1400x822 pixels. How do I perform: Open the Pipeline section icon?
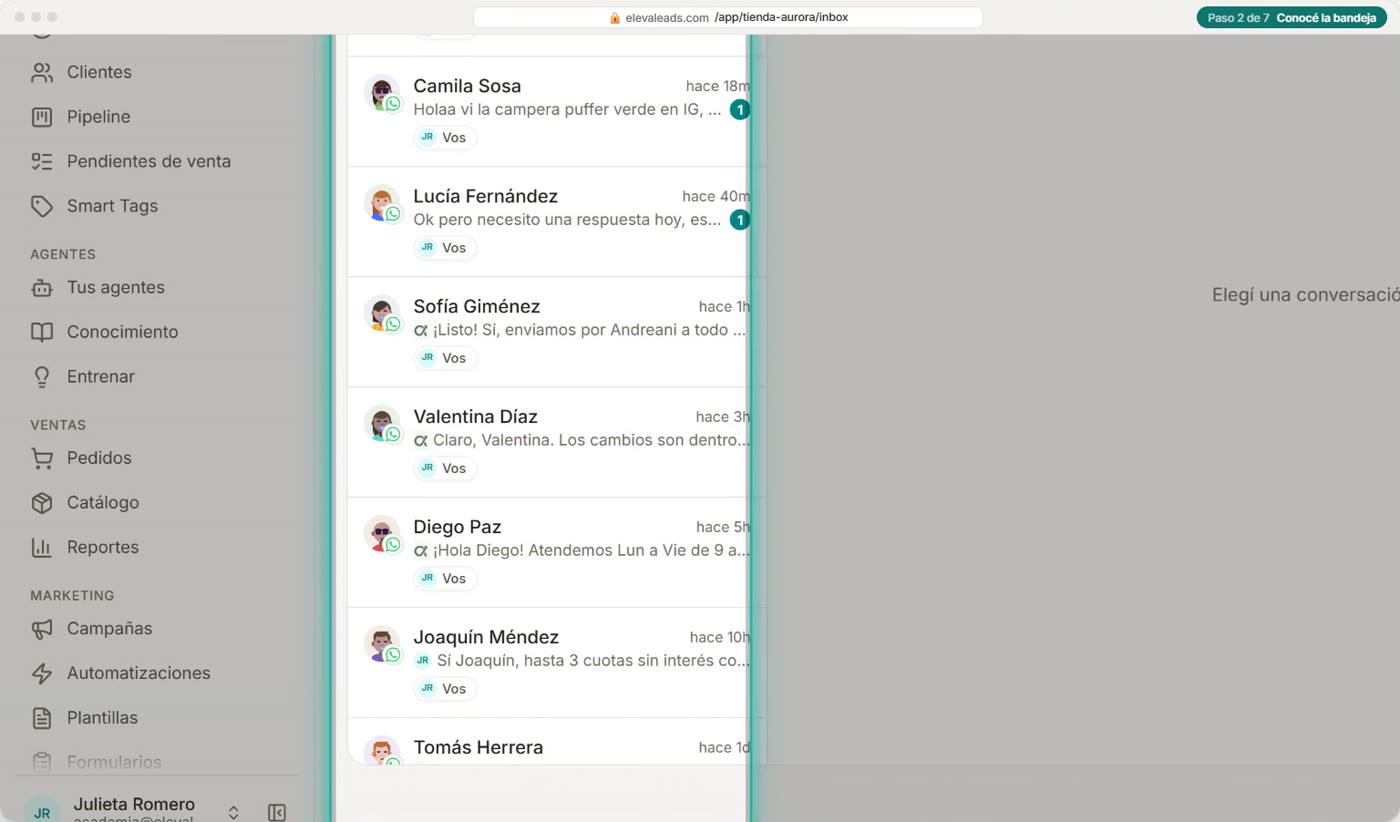pos(42,117)
